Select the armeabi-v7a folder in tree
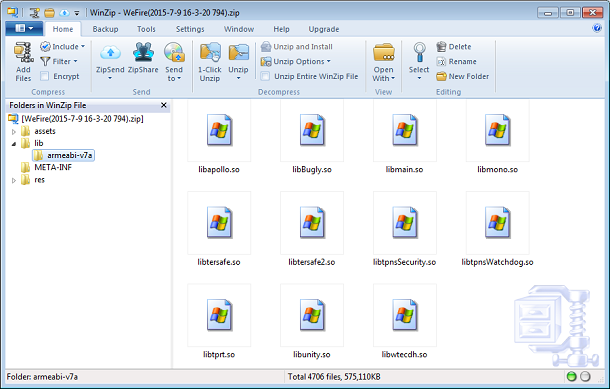This screenshot has width=610, height=389. point(63,155)
